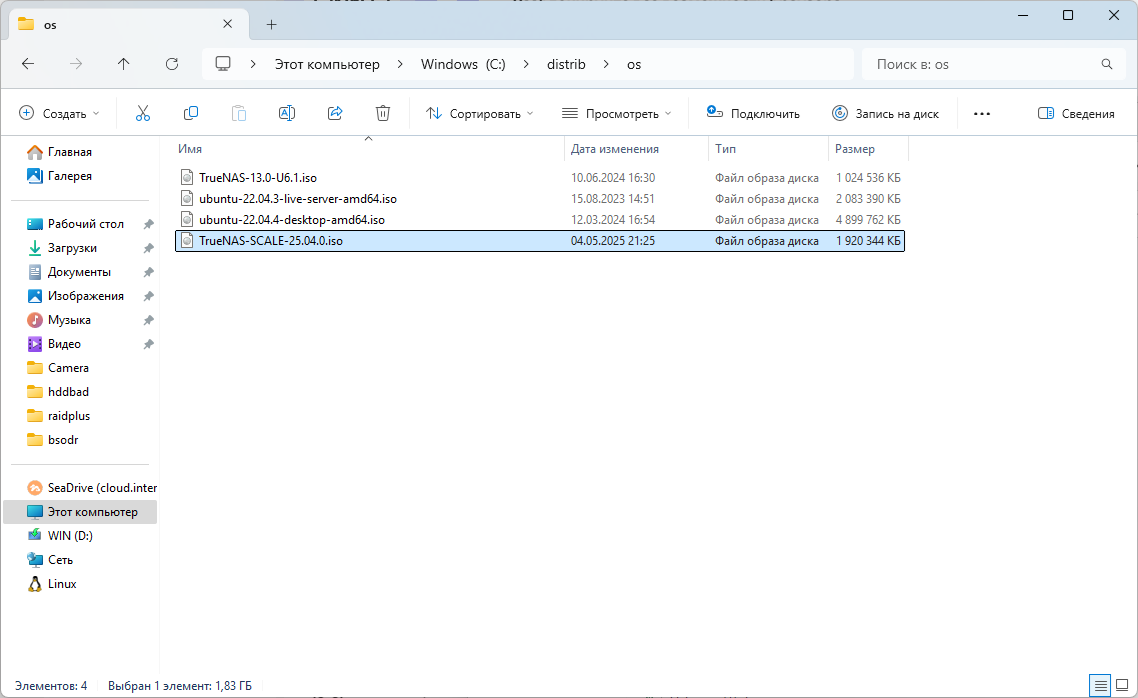
Task: Expand chevron after Этот компьютер in path
Action: (x=400, y=64)
